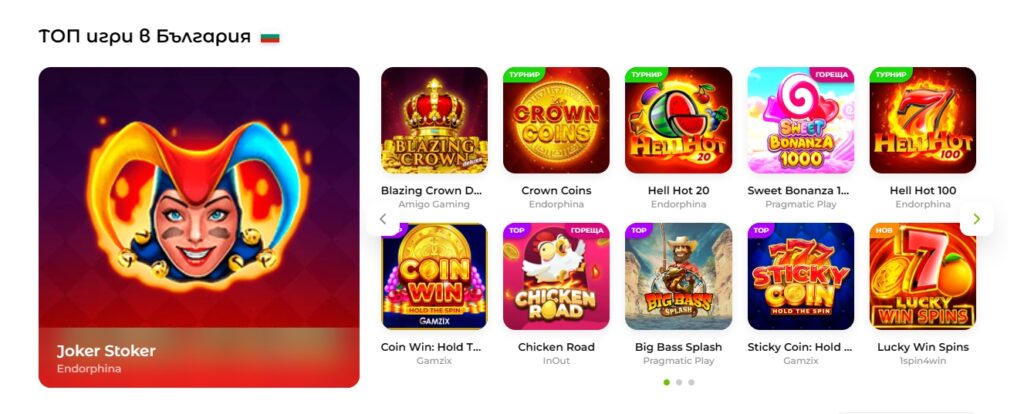Screen dimensions: 1024x414
Task: Click the Pragmatic Play label under Big Bass Splash
Action: click(x=679, y=360)
